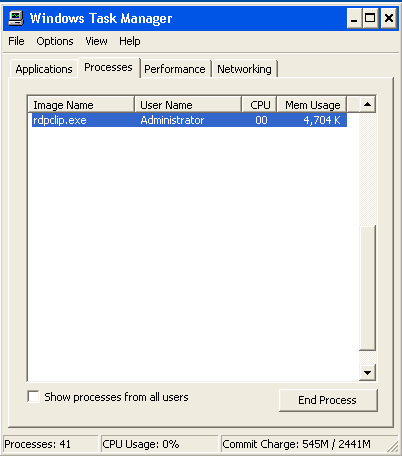Viewport: 402px width, 456px height.
Task: Click the process list scrollbar thumb
Action: [367, 288]
